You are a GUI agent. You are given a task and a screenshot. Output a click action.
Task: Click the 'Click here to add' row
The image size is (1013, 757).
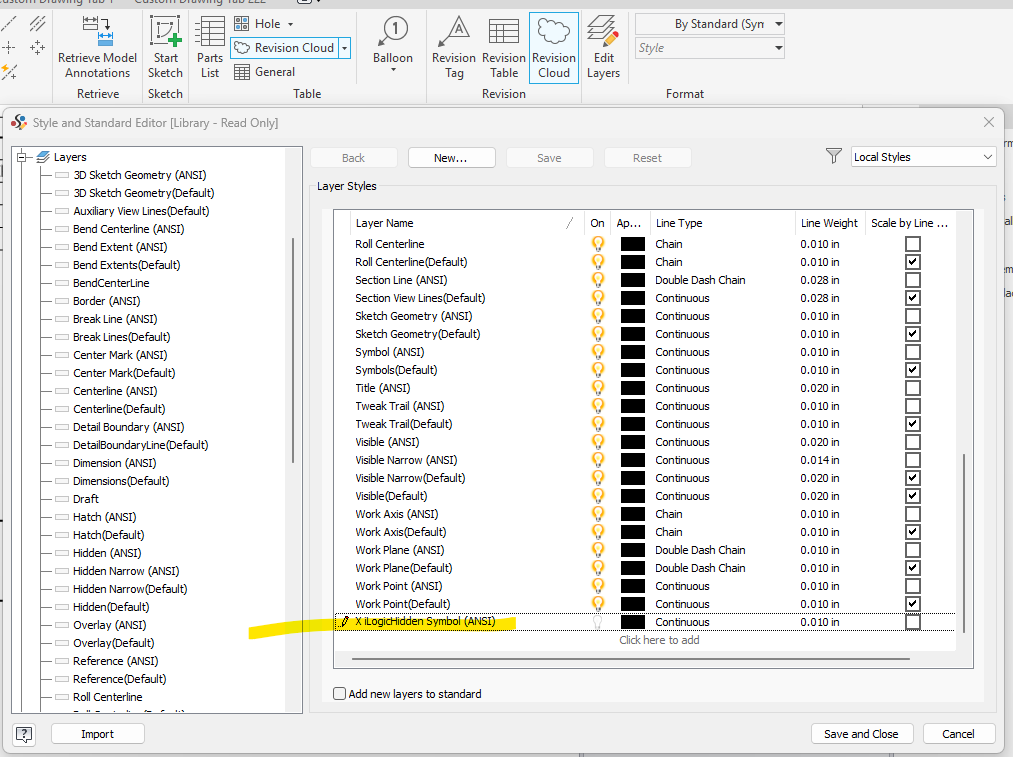coord(659,640)
